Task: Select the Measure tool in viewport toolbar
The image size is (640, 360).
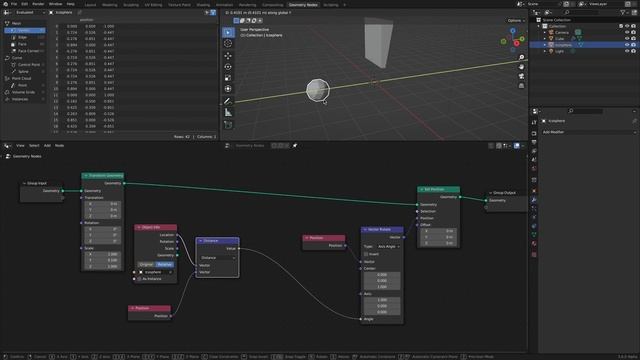Action: pos(228,113)
